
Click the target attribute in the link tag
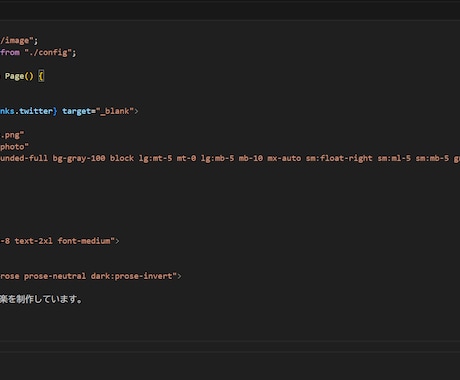coord(76,111)
